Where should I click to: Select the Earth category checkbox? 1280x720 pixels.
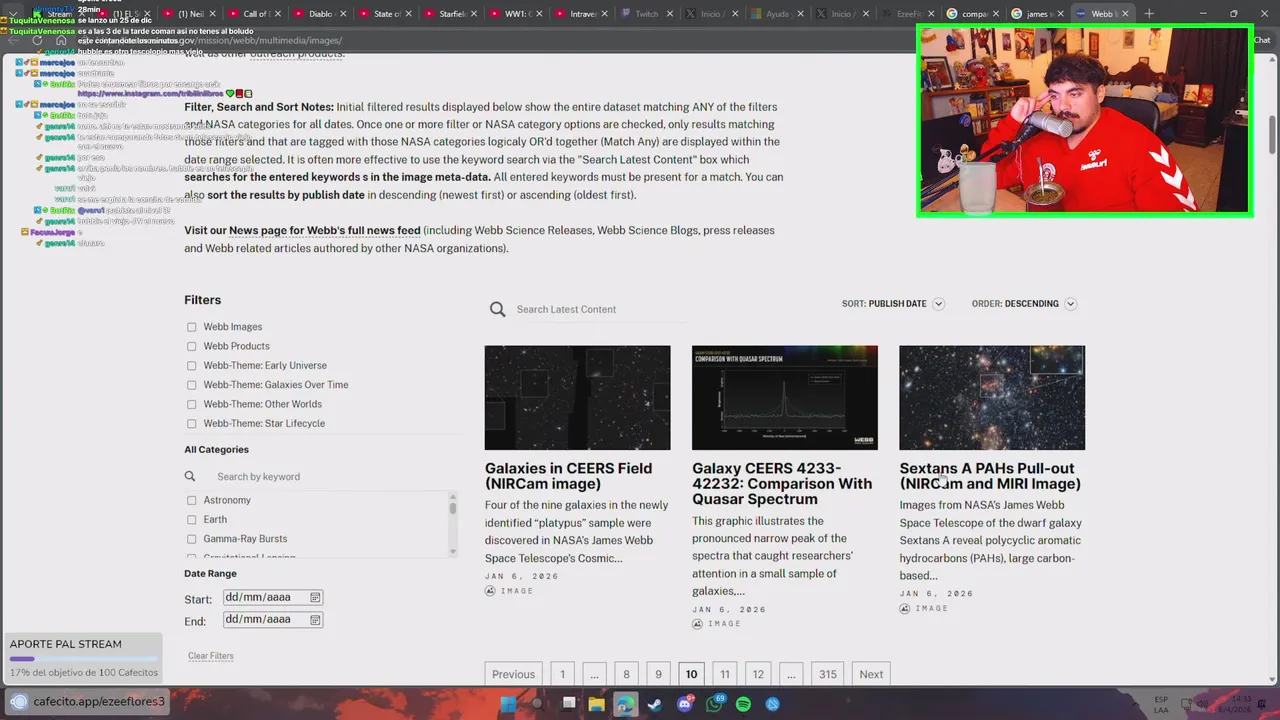pos(191,520)
